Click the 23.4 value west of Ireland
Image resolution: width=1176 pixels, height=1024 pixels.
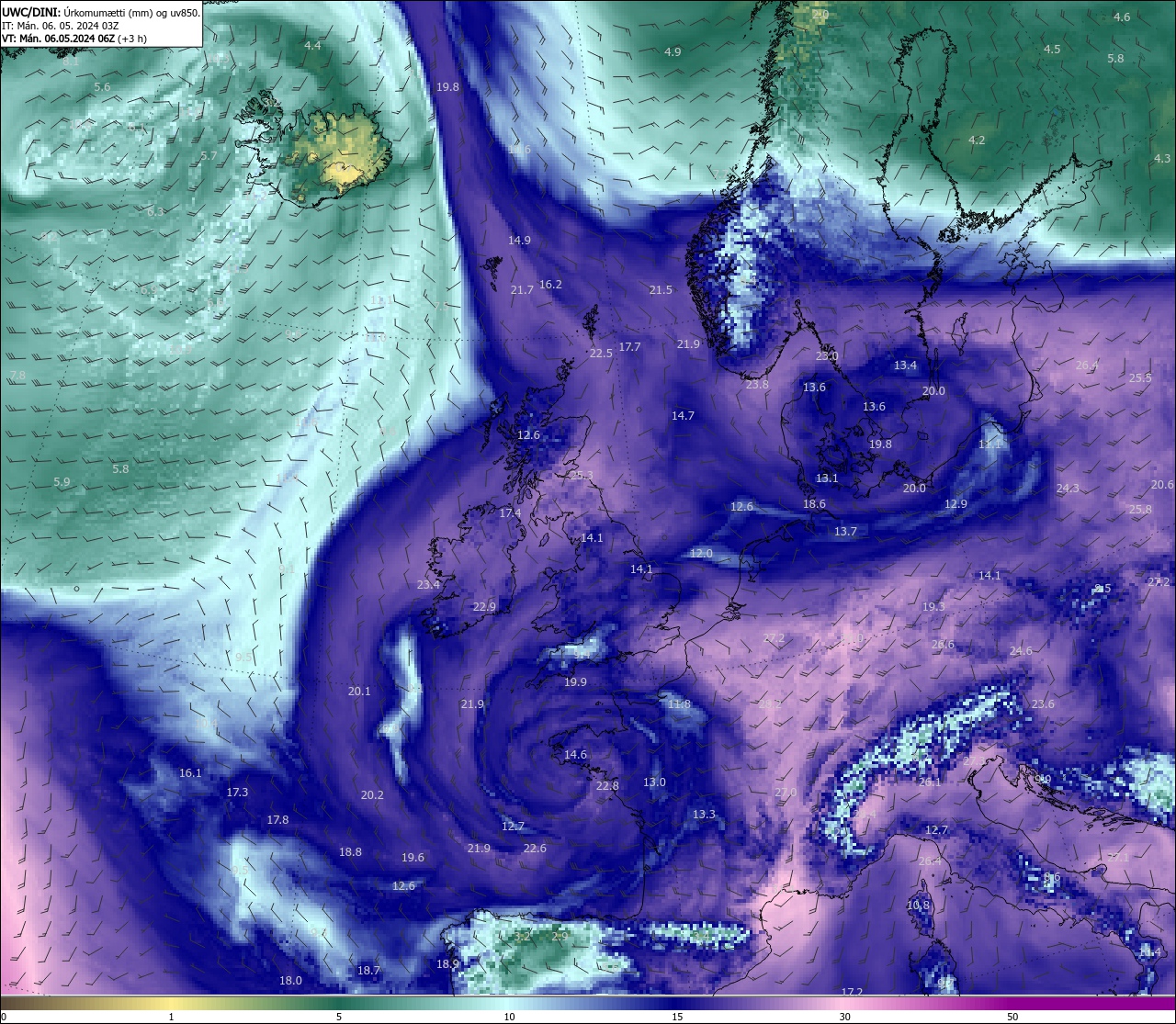point(428,584)
